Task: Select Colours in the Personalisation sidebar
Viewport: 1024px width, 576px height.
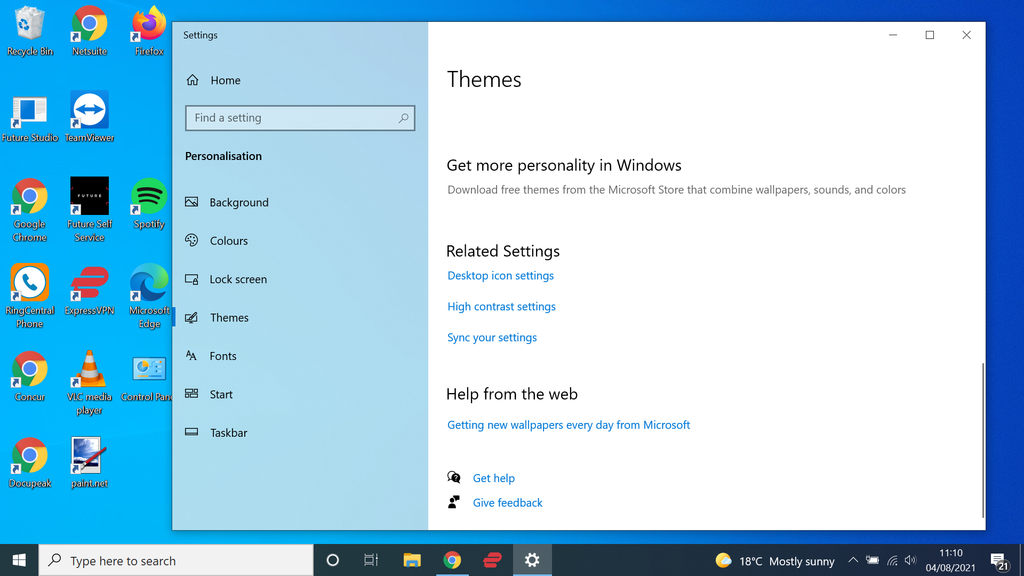Action: coord(230,240)
